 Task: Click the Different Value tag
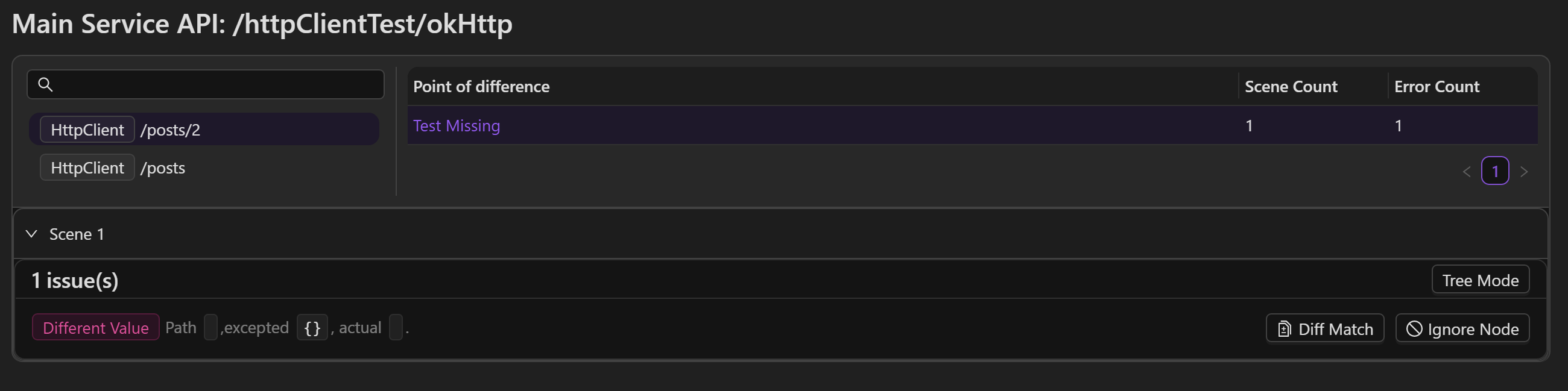tap(95, 328)
